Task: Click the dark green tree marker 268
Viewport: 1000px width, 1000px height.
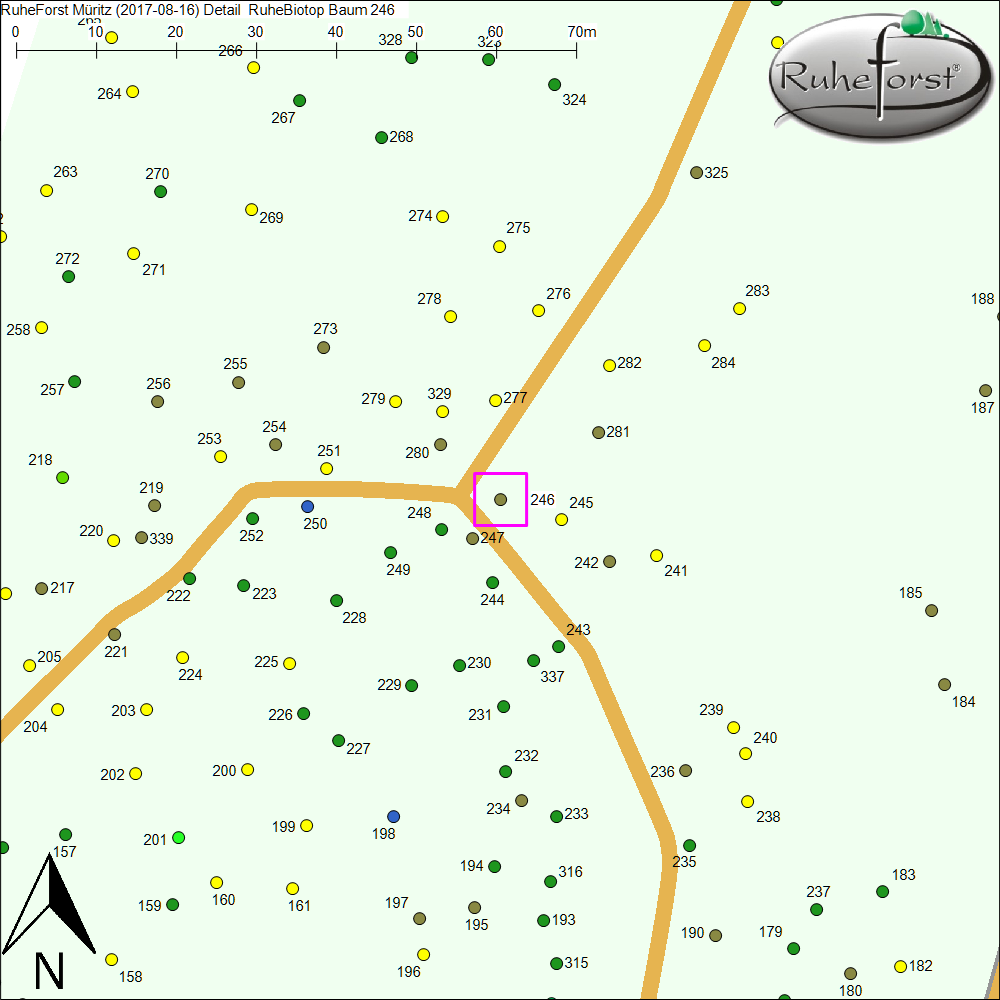Action: [381, 137]
